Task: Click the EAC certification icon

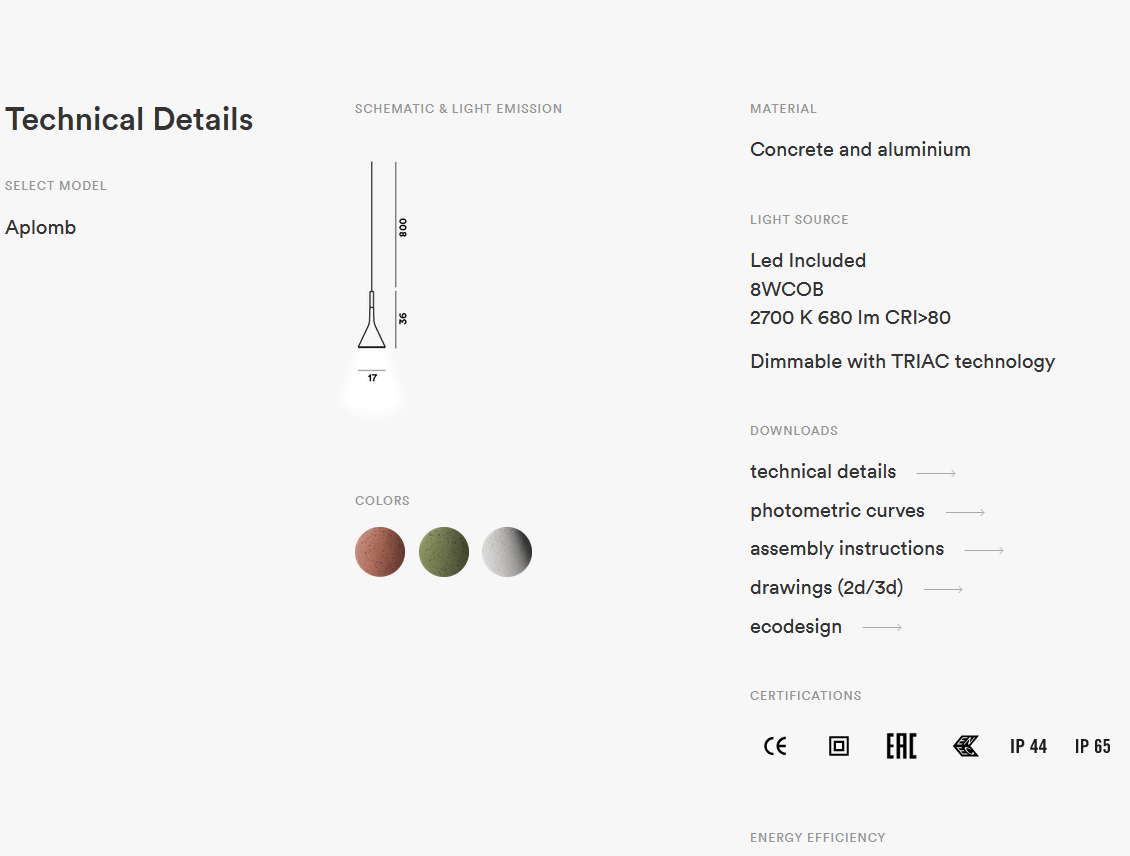Action: point(902,746)
